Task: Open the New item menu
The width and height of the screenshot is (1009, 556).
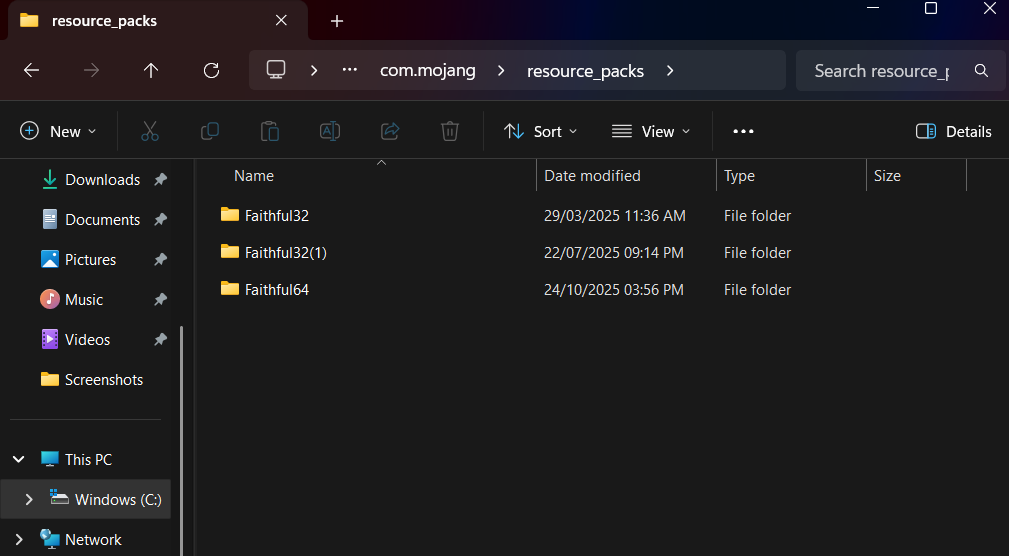Action: (x=59, y=131)
